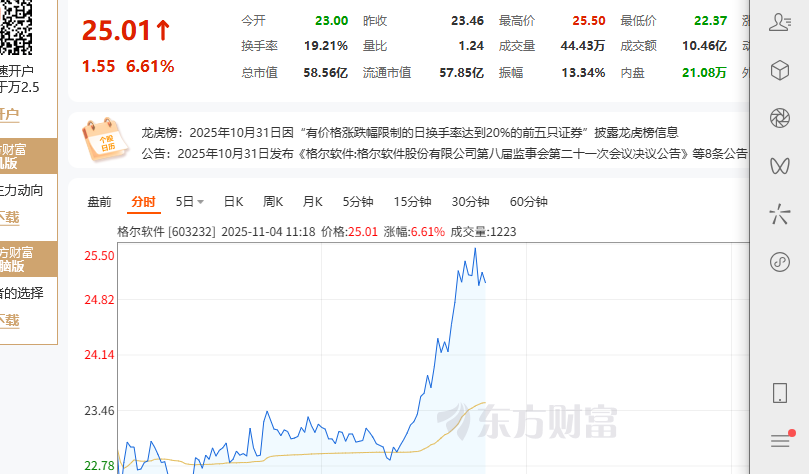Click the price line peak on chart
This screenshot has width=809, height=474.
click(x=475, y=249)
